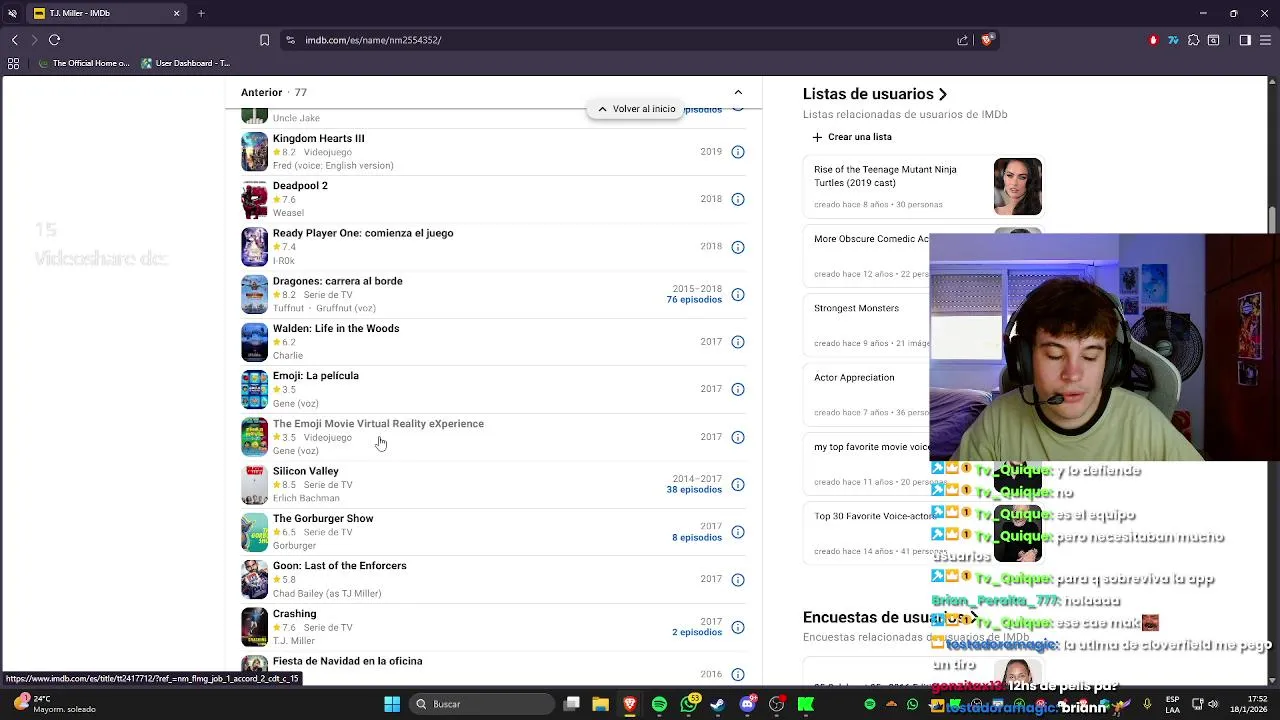Open the Strongest Monsters user list
The width and height of the screenshot is (1280, 720).
pos(856,308)
